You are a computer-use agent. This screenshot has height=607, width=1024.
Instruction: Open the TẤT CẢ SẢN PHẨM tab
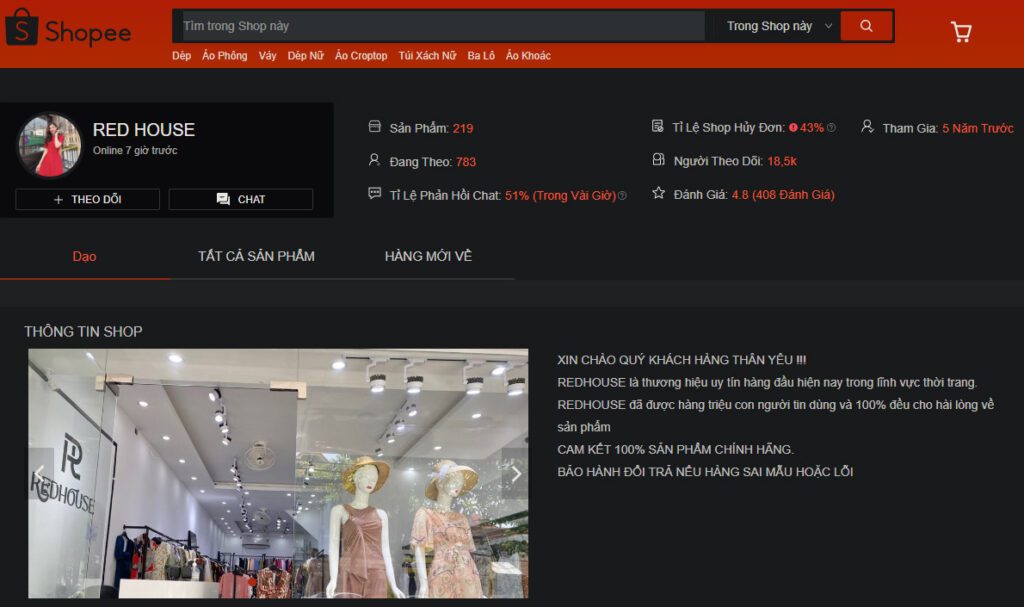(256, 256)
